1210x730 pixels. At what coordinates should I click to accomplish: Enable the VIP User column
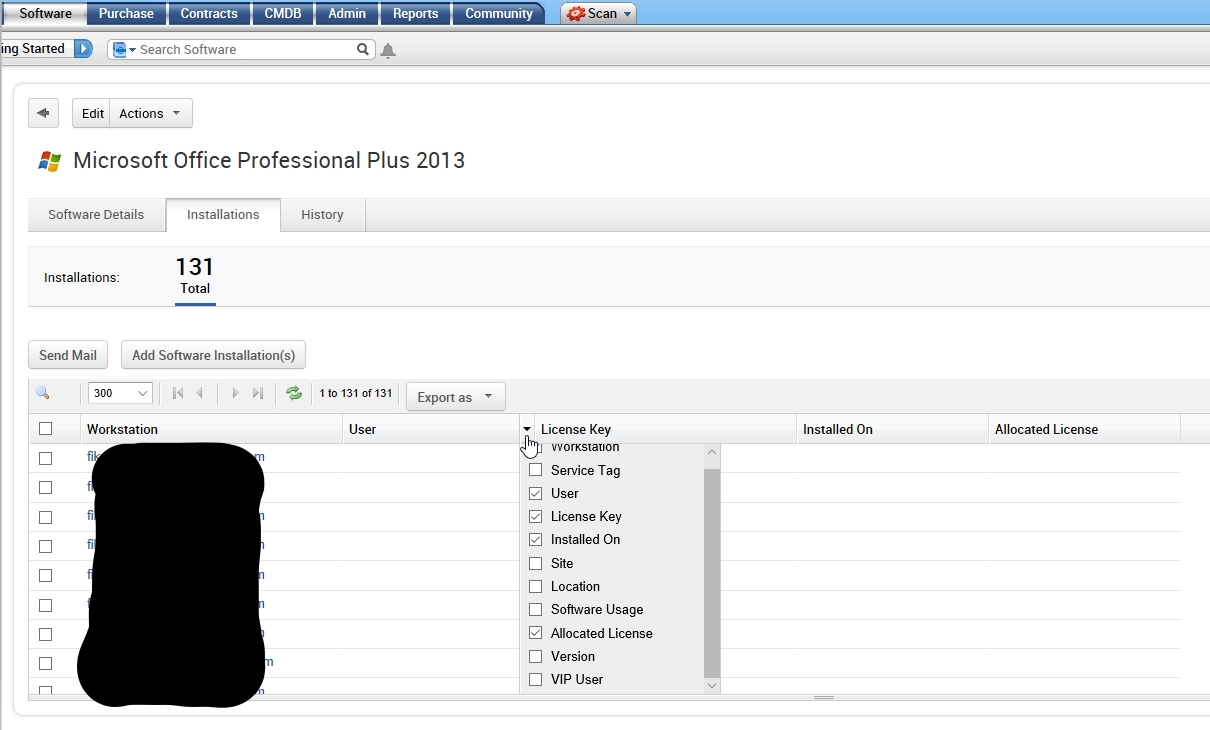[x=536, y=679]
